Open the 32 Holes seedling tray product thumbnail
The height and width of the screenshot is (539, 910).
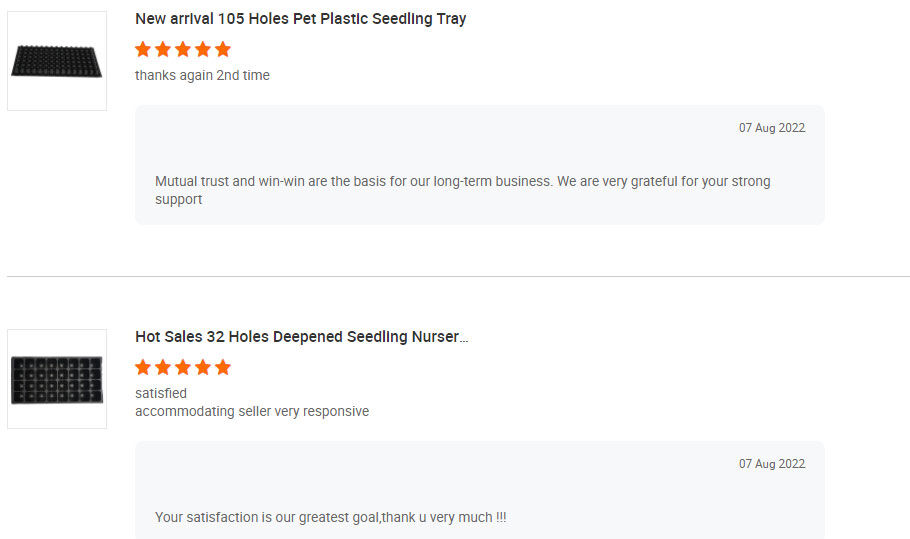[57, 379]
